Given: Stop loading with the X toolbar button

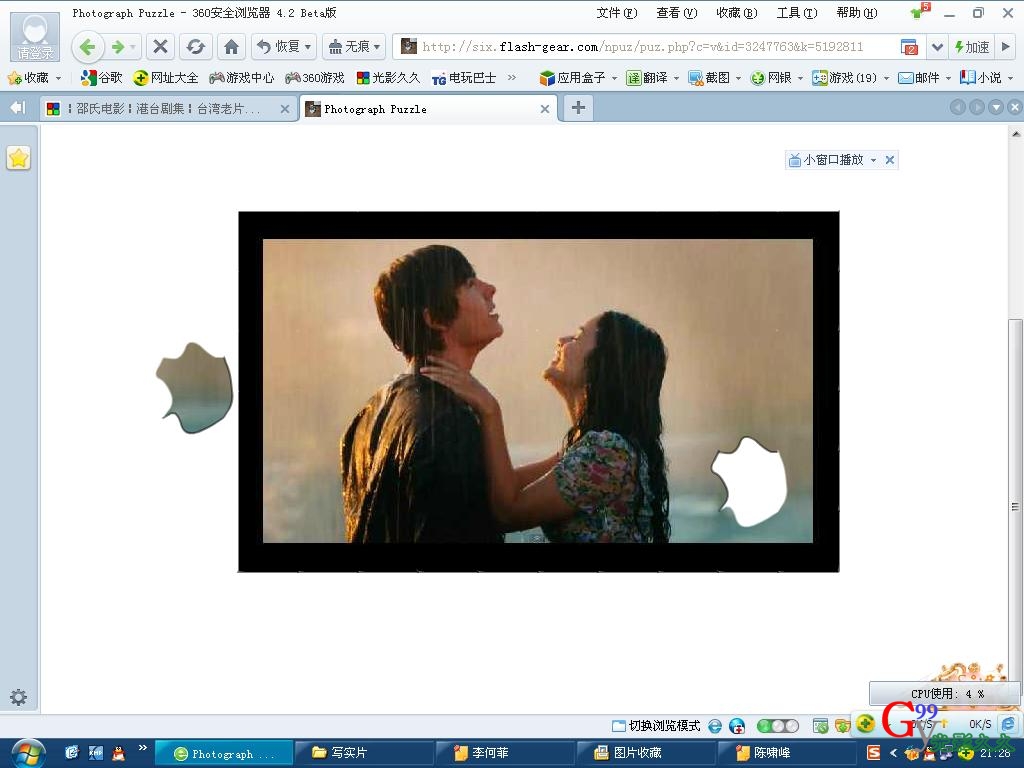Looking at the screenshot, I should pyautogui.click(x=160, y=47).
